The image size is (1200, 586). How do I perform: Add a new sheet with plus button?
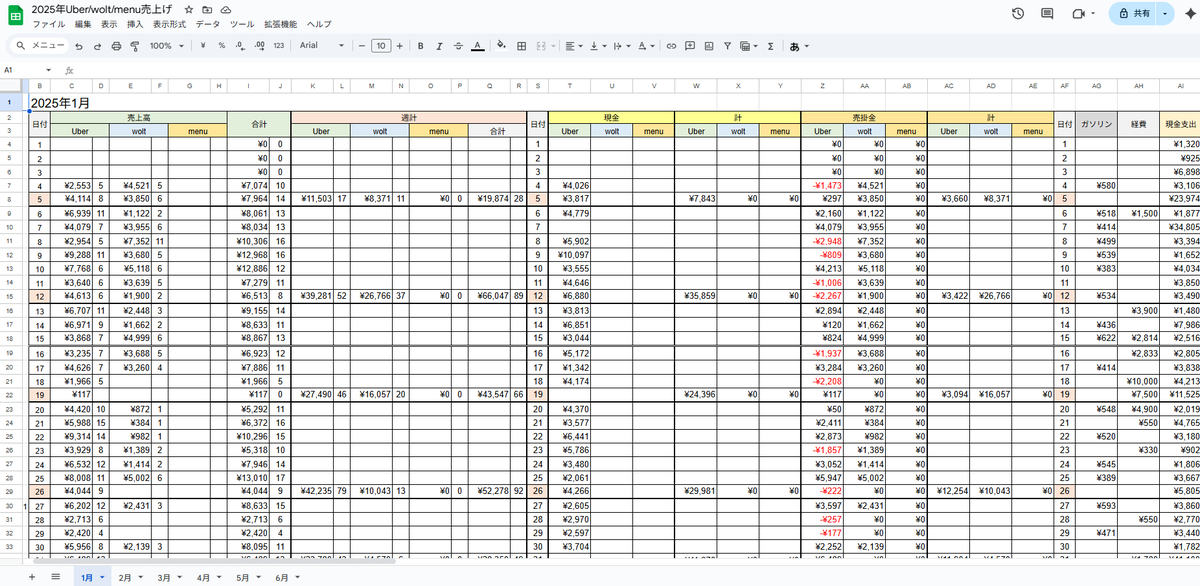[31, 577]
